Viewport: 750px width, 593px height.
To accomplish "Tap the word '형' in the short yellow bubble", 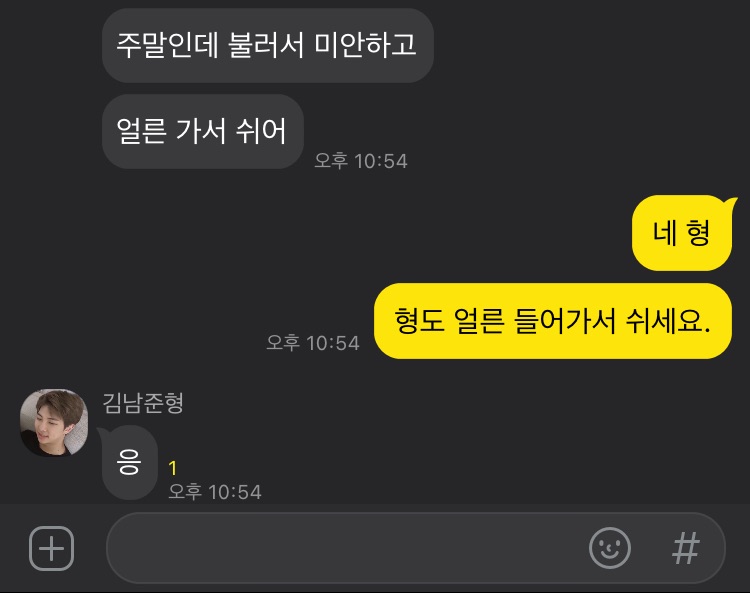I will click(x=698, y=233).
